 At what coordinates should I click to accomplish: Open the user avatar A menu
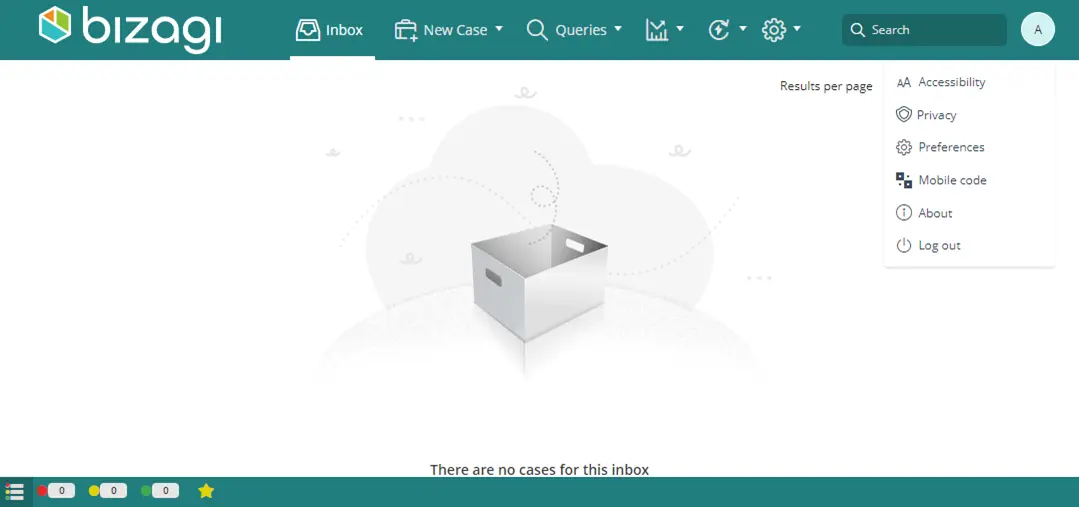[x=1038, y=30]
